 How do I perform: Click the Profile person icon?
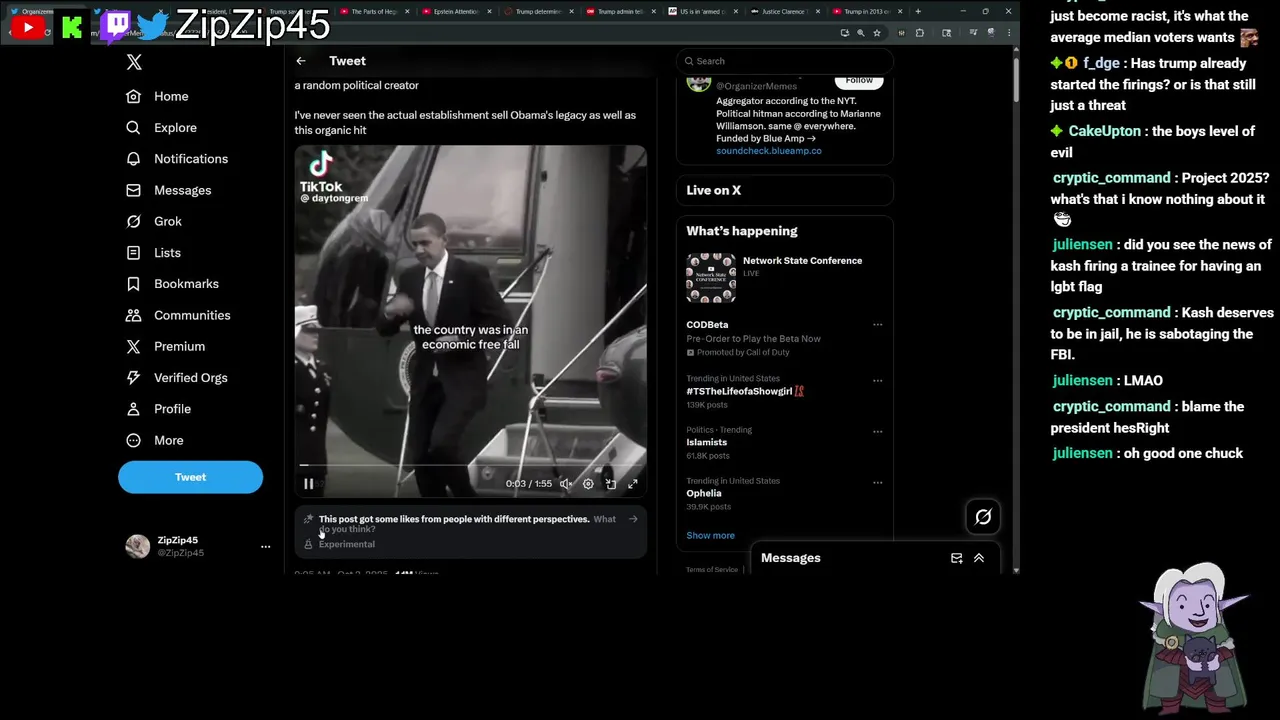coord(133,409)
